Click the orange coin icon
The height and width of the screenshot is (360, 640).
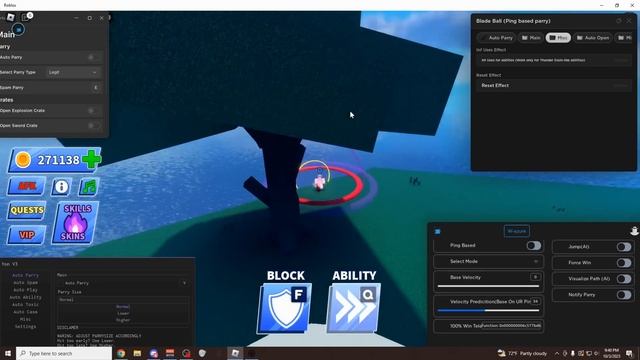pos(23,160)
